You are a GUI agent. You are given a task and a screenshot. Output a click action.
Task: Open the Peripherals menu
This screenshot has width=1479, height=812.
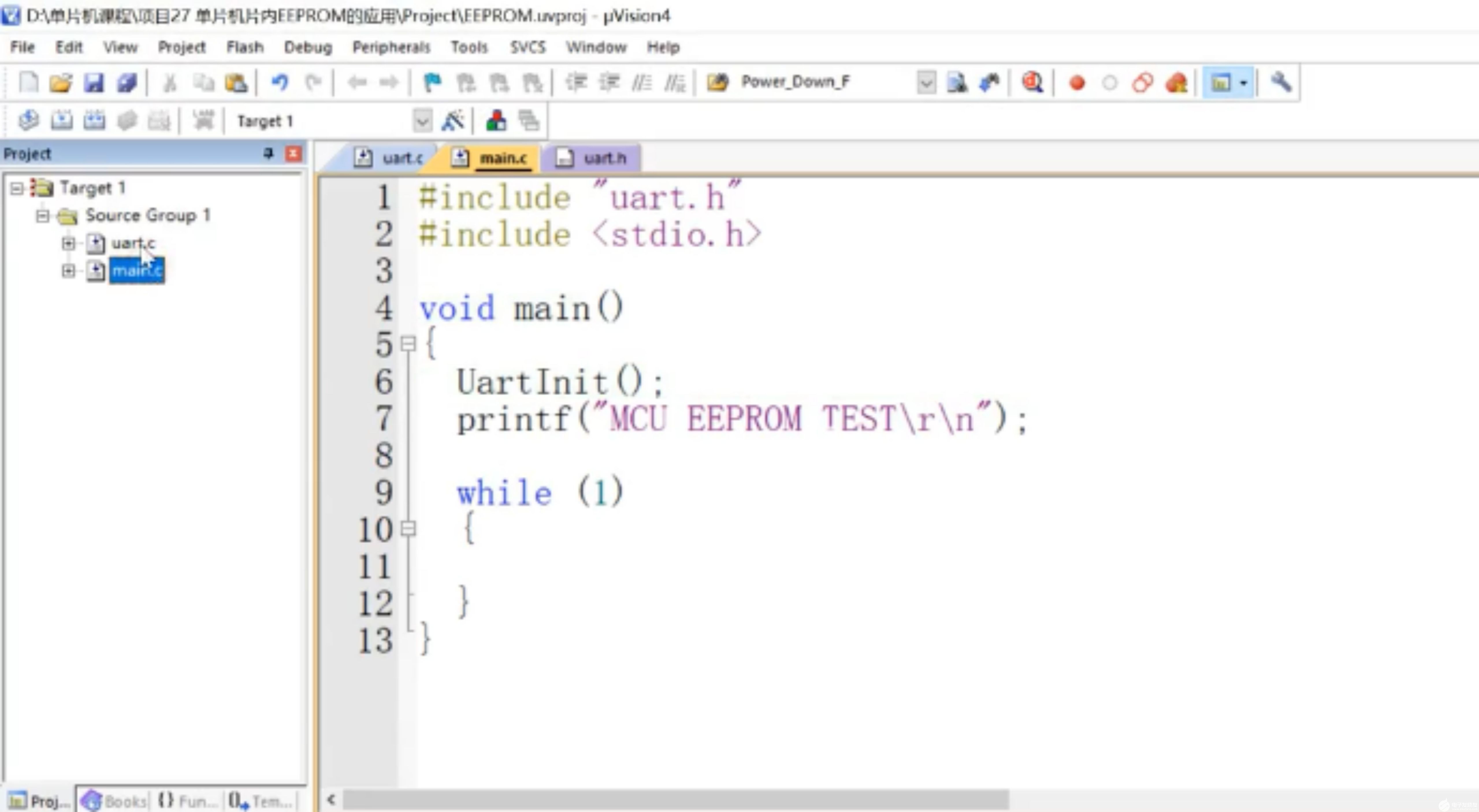[x=392, y=47]
